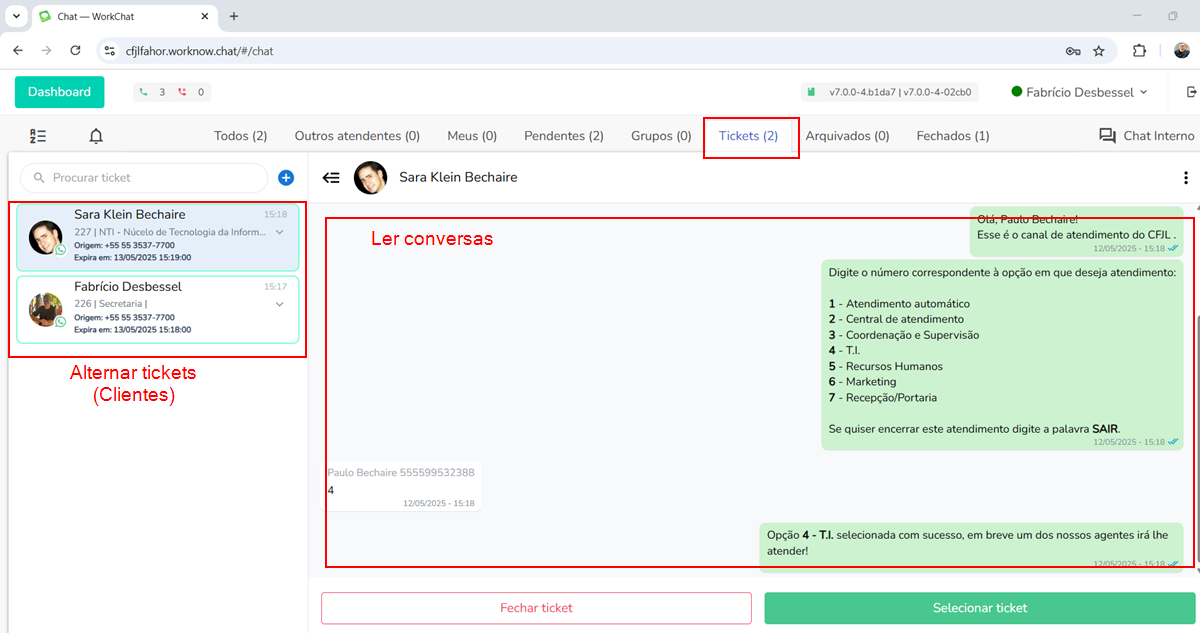Open browser extensions puzzle icon
Viewport: 1200px width, 633px height.
point(1139,50)
